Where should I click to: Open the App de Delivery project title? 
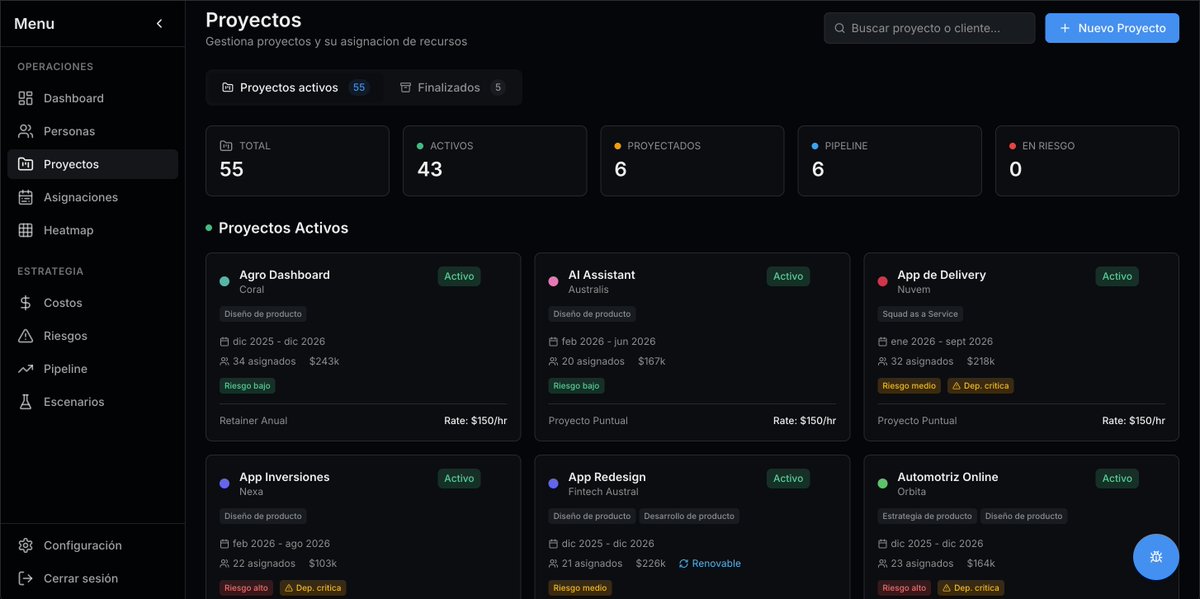pos(941,275)
